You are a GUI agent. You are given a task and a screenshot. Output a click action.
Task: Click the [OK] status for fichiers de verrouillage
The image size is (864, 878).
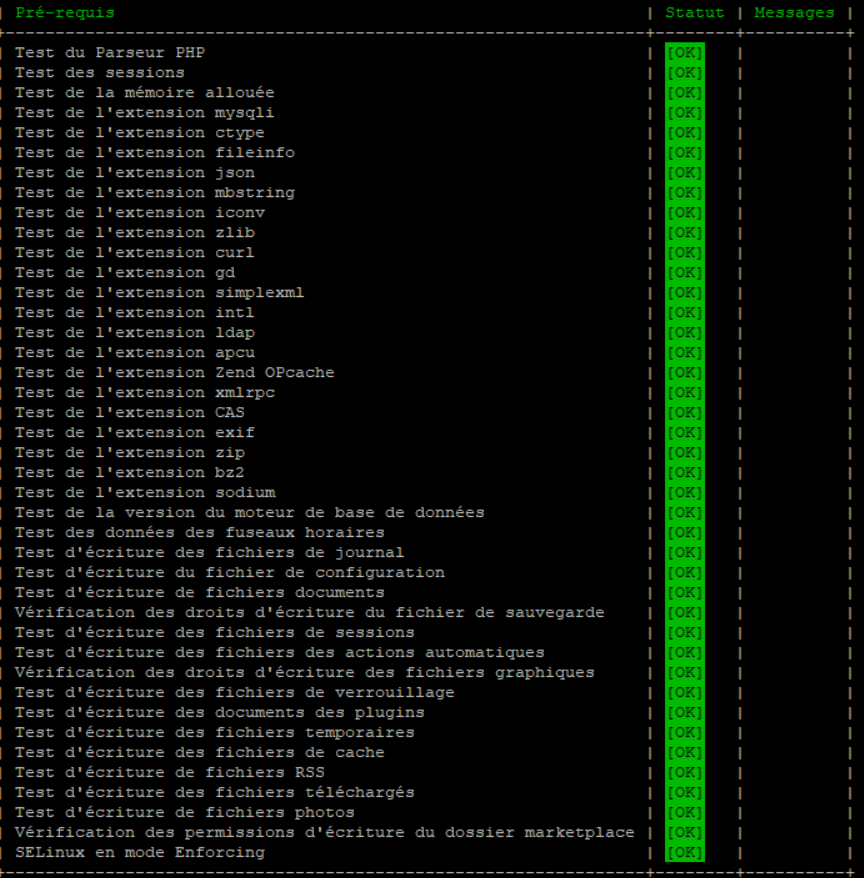[x=685, y=693]
